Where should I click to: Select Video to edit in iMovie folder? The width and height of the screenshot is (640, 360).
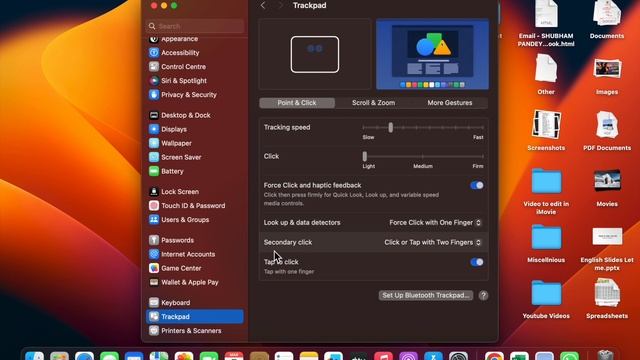(x=546, y=191)
